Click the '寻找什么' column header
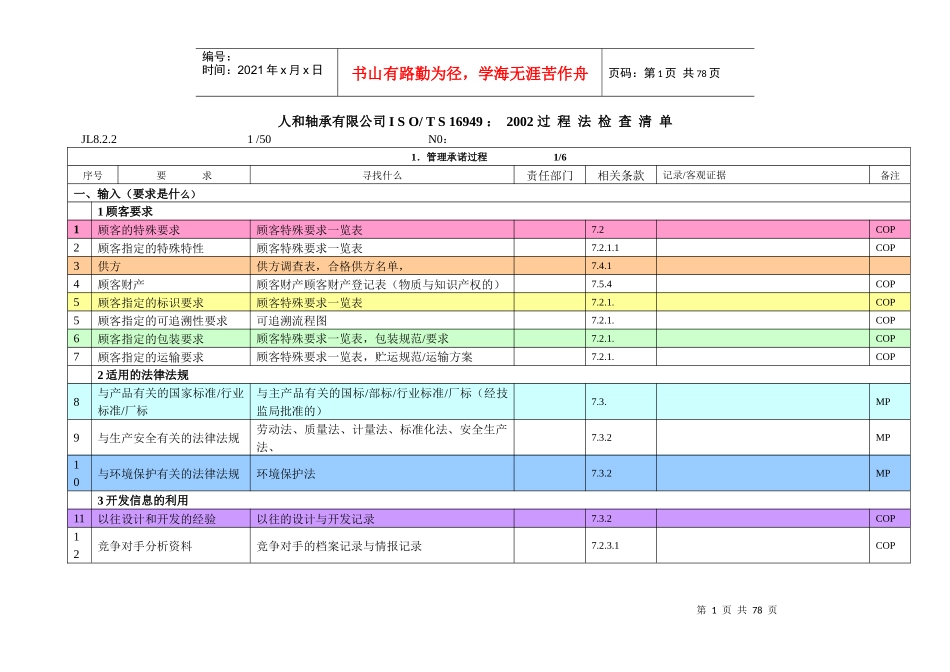This screenshot has height=672, width=950. pyautogui.click(x=382, y=175)
